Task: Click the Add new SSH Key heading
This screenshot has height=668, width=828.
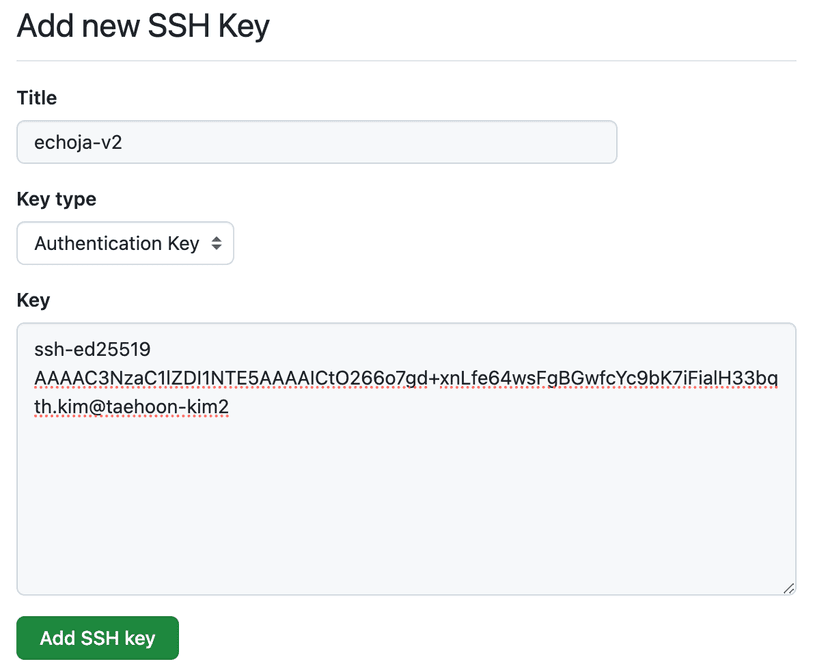Action: click(142, 26)
